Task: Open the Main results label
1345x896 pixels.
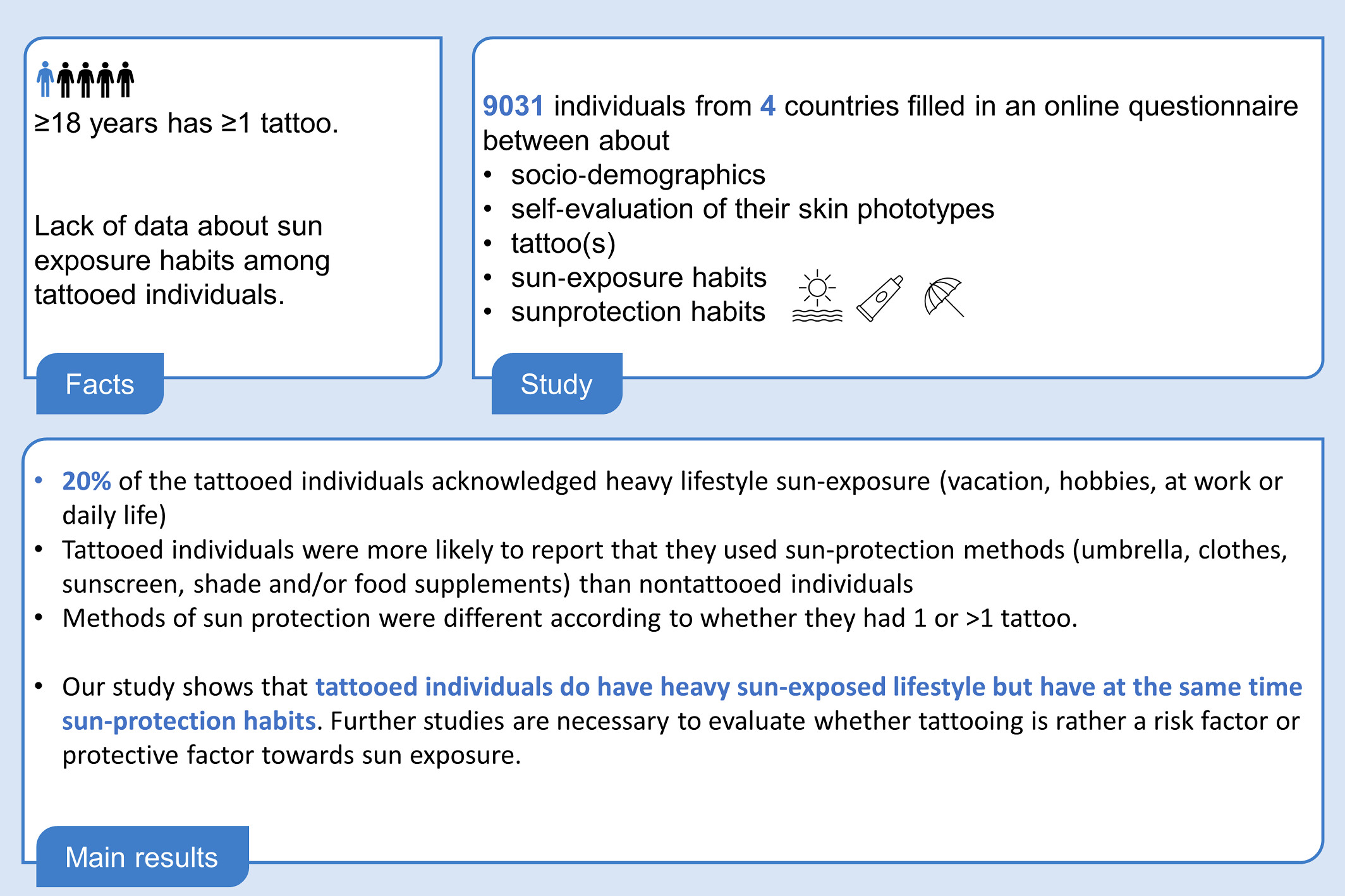Action: (142, 857)
